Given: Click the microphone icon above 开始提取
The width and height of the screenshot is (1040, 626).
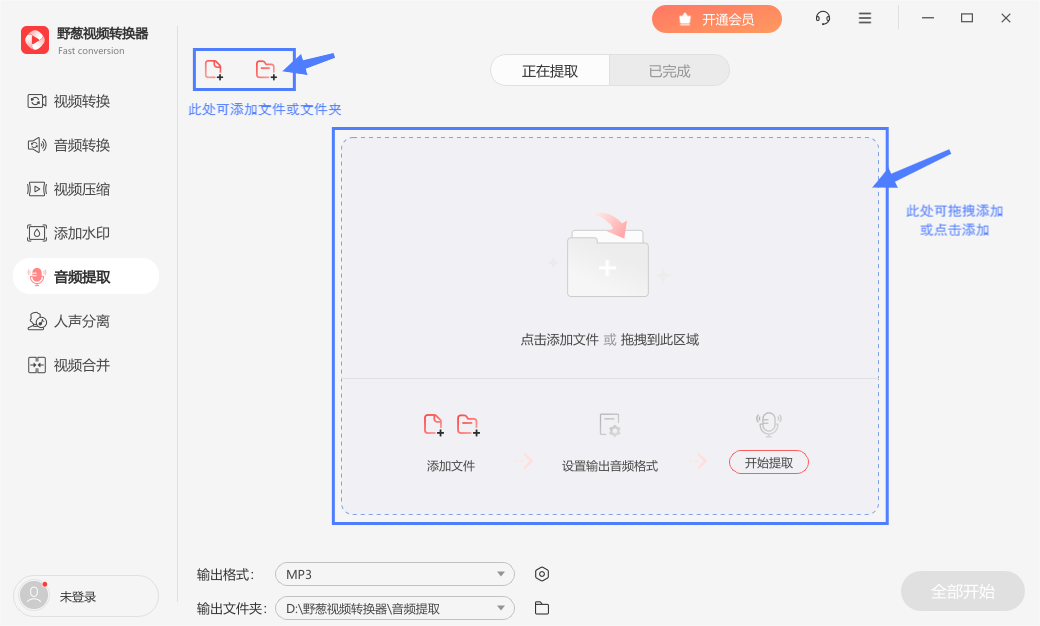Looking at the screenshot, I should [x=769, y=424].
